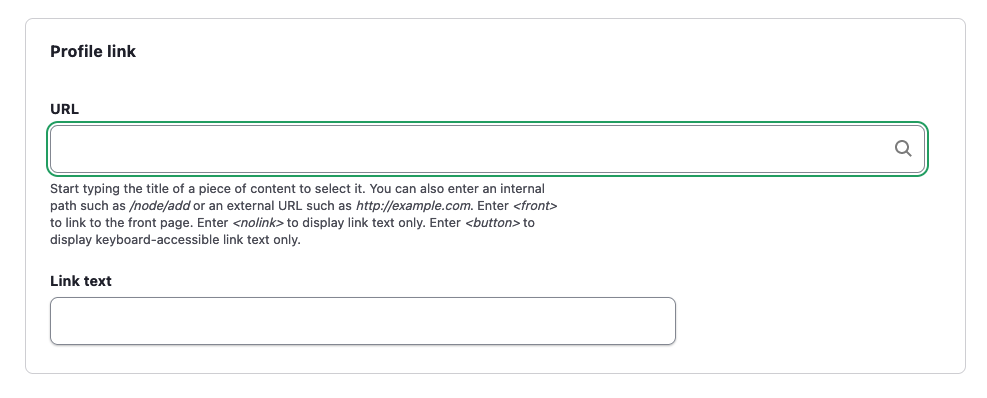Click the /node/add example path text
This screenshot has width=987, height=398.
tap(159, 206)
